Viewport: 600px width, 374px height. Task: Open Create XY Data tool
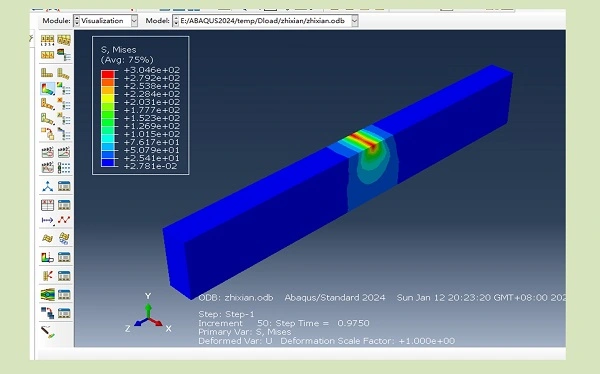coord(47,205)
